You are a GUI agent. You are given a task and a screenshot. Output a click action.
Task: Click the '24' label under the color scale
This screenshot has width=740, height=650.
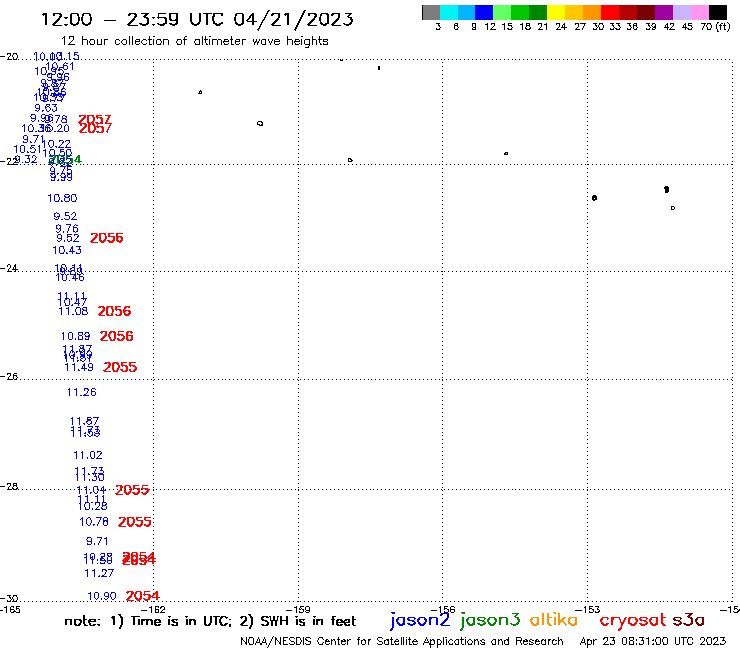(x=561, y=26)
